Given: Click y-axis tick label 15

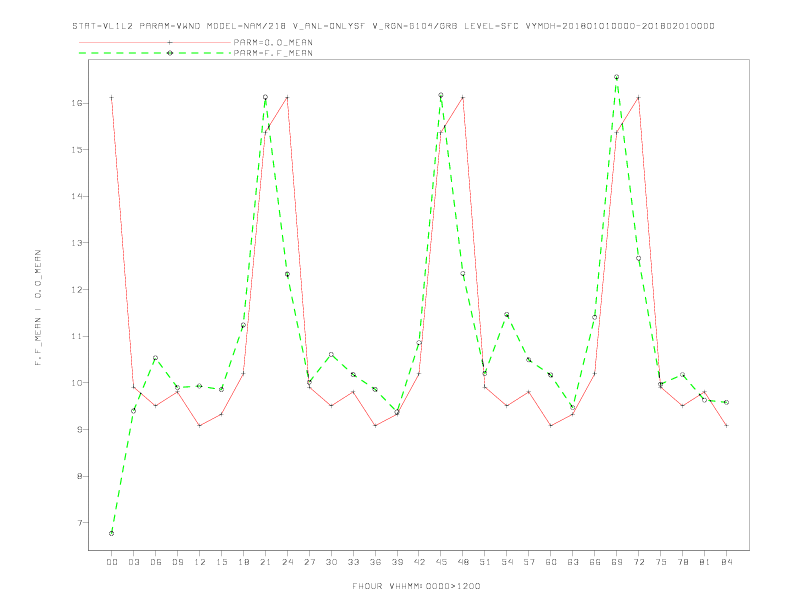Looking at the screenshot, I should [77, 149].
